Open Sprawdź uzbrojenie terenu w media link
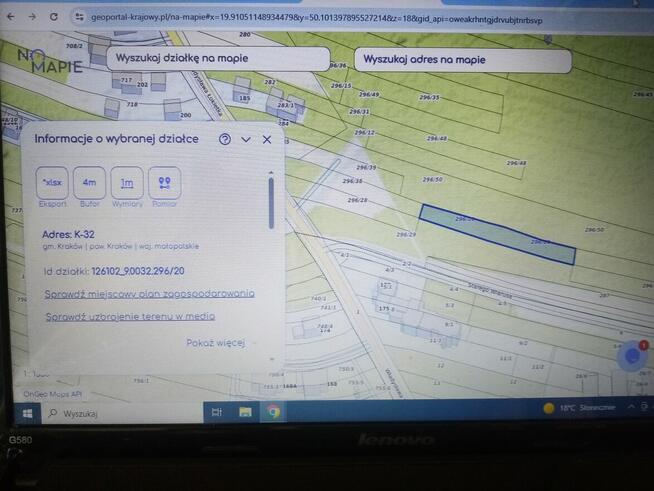The image size is (654, 491). pos(130,317)
